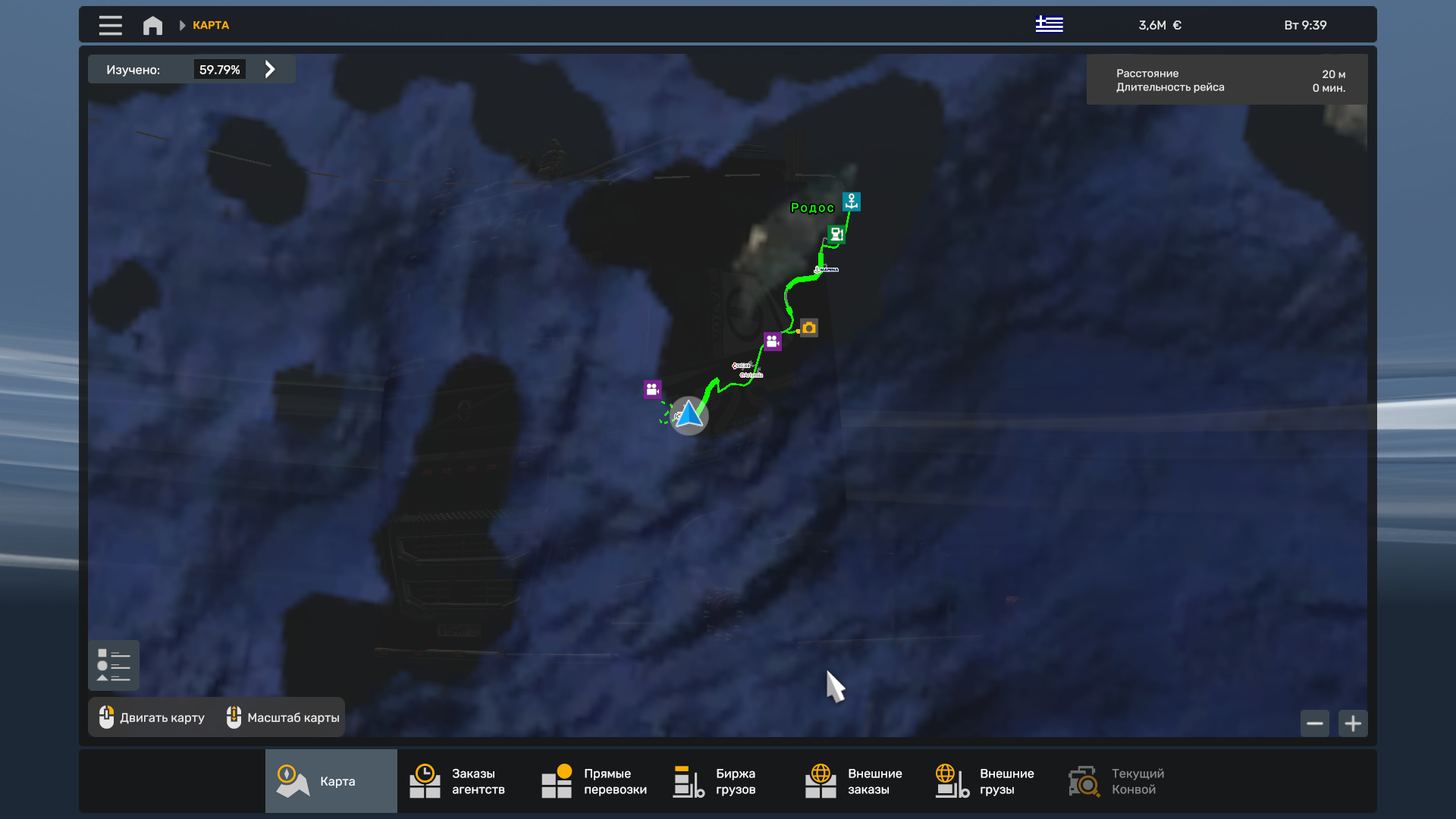Go to the home screen icon
Screen dimensions: 1456x819
point(152,25)
